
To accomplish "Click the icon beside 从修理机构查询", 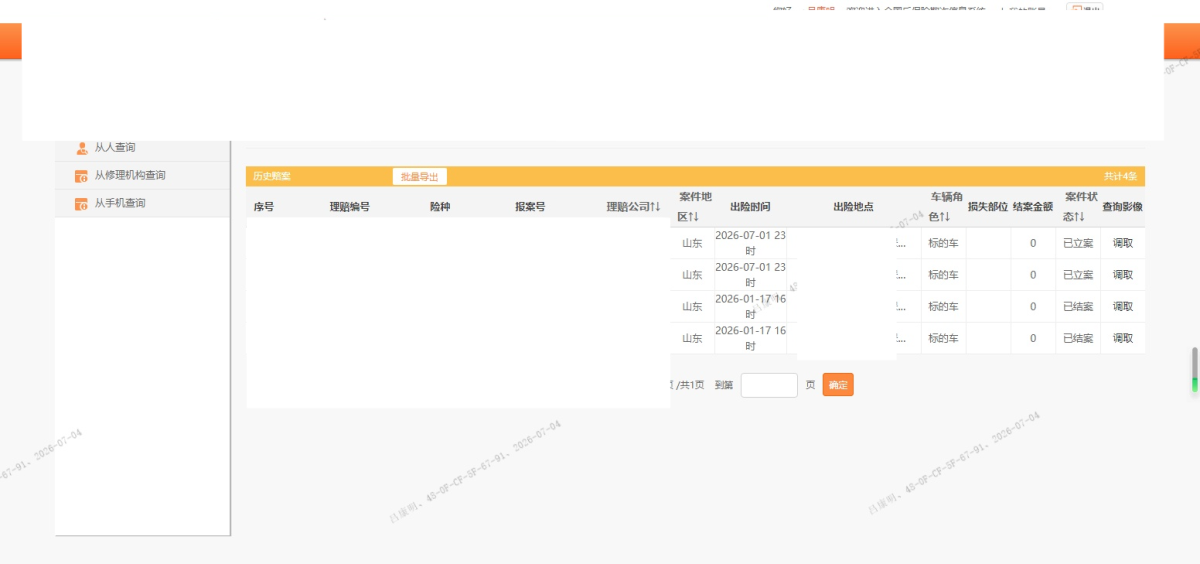I will pyautogui.click(x=82, y=176).
